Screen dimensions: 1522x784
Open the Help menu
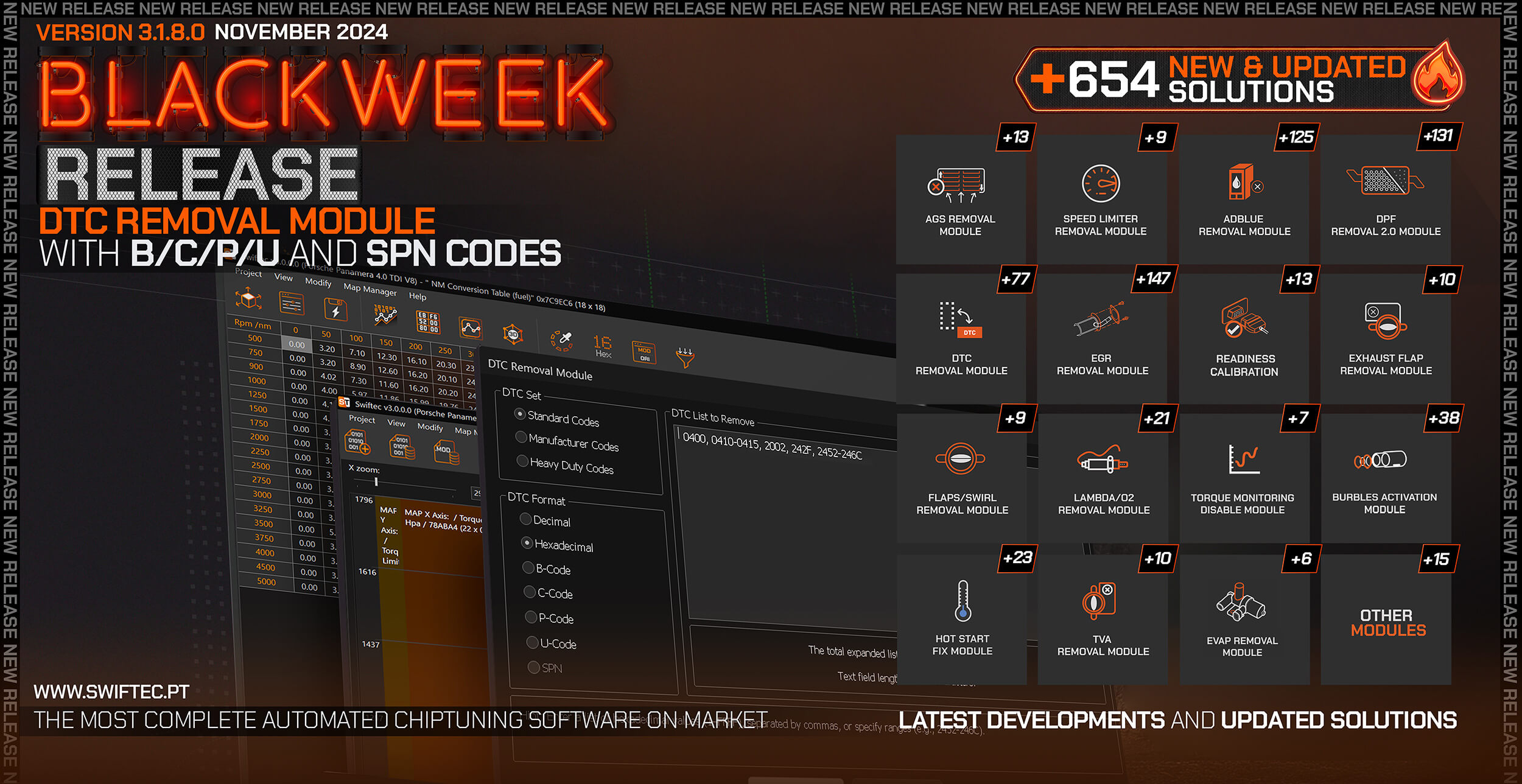click(418, 296)
